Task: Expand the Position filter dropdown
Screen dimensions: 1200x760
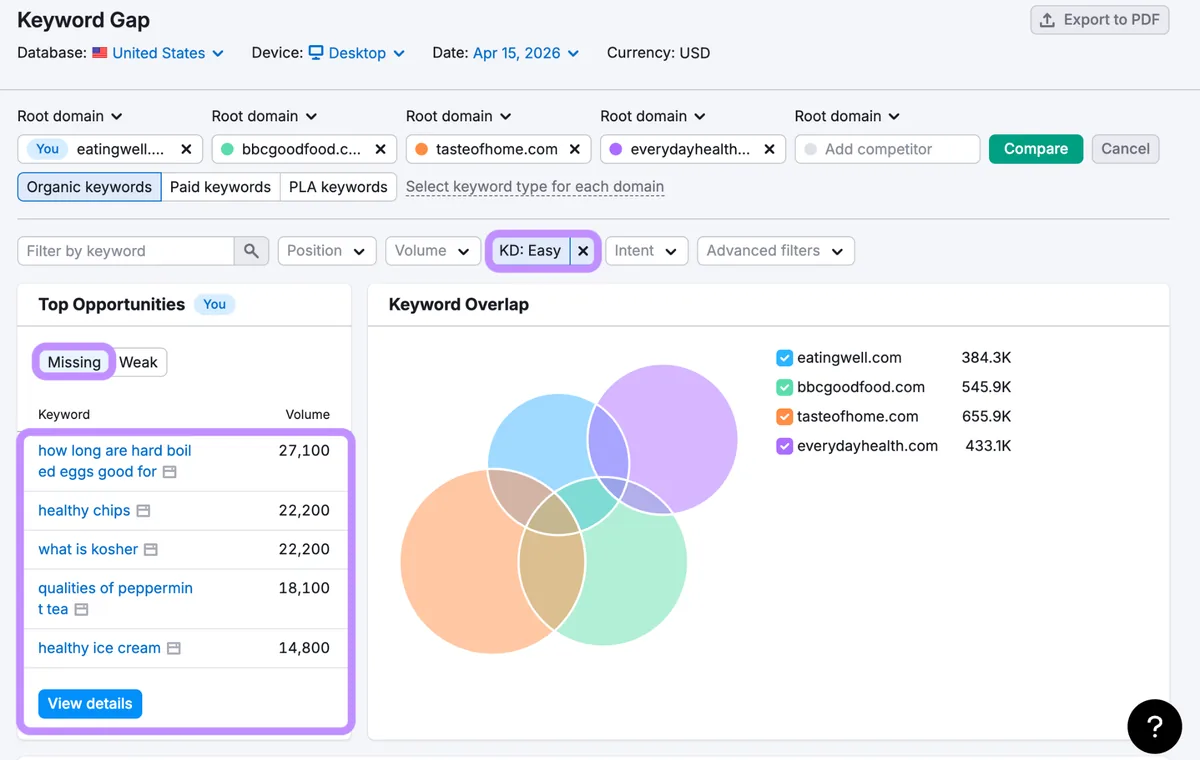Action: click(x=327, y=251)
